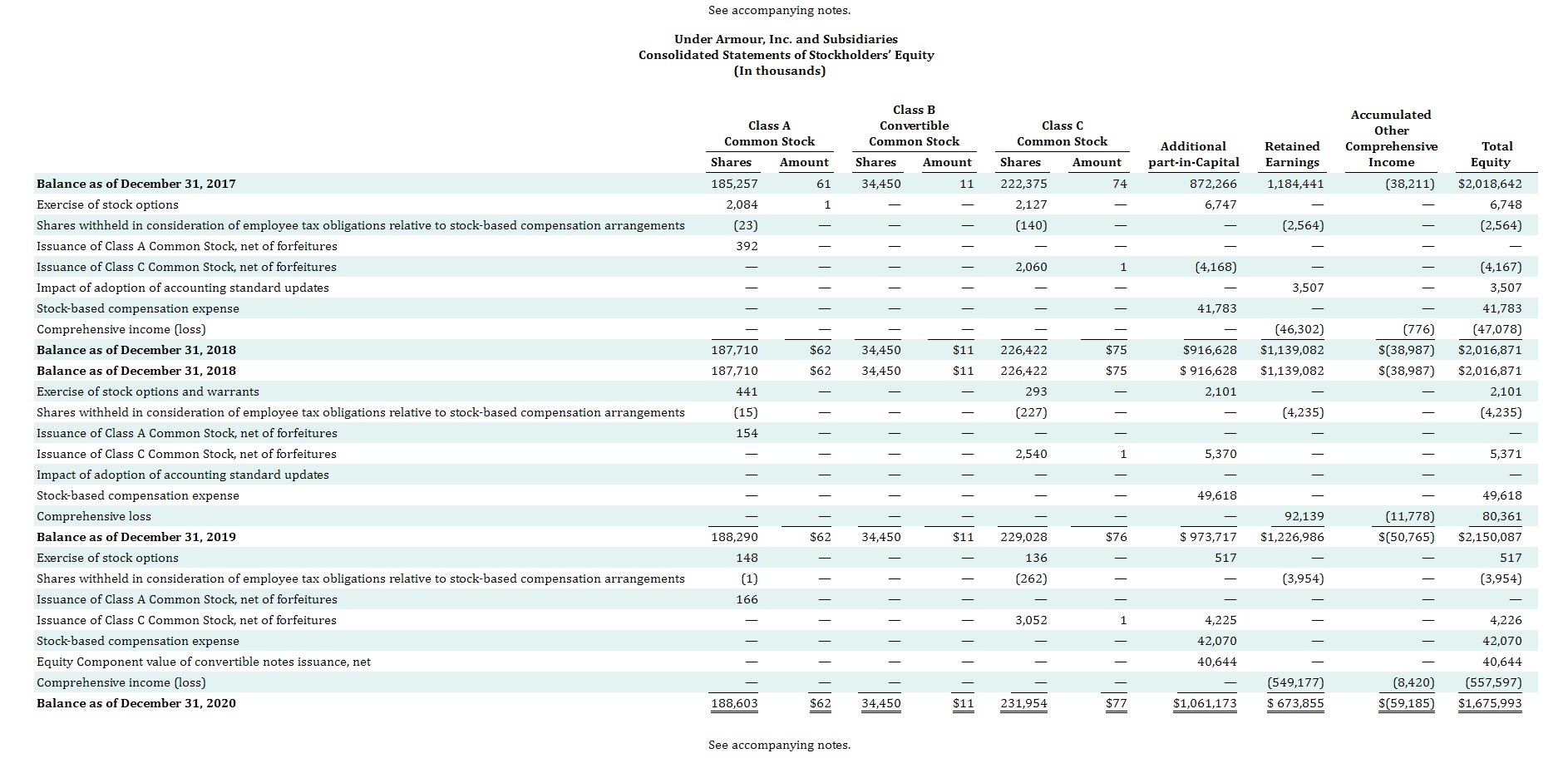Click the Class C shares value "2,540"
The height and width of the screenshot is (763, 1568).
(x=1031, y=454)
